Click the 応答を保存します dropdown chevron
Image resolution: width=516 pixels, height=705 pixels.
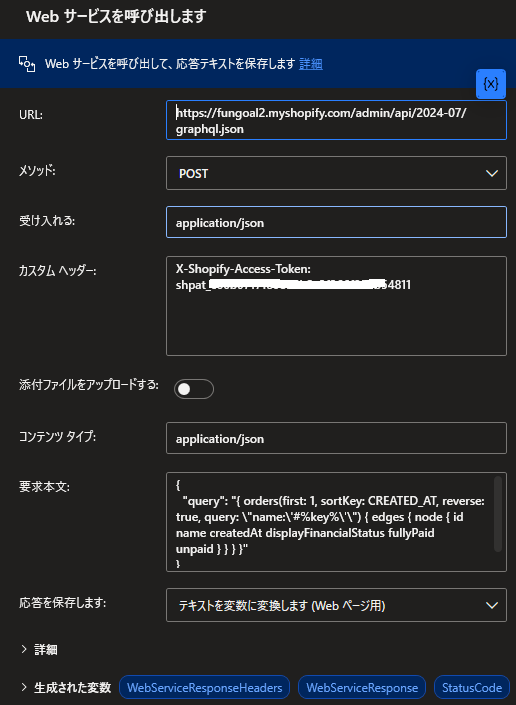click(x=492, y=605)
